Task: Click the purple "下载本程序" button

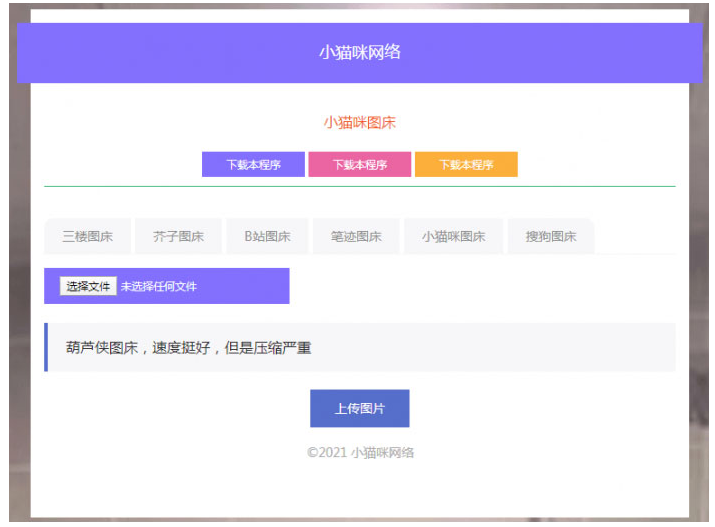Action: (253, 165)
